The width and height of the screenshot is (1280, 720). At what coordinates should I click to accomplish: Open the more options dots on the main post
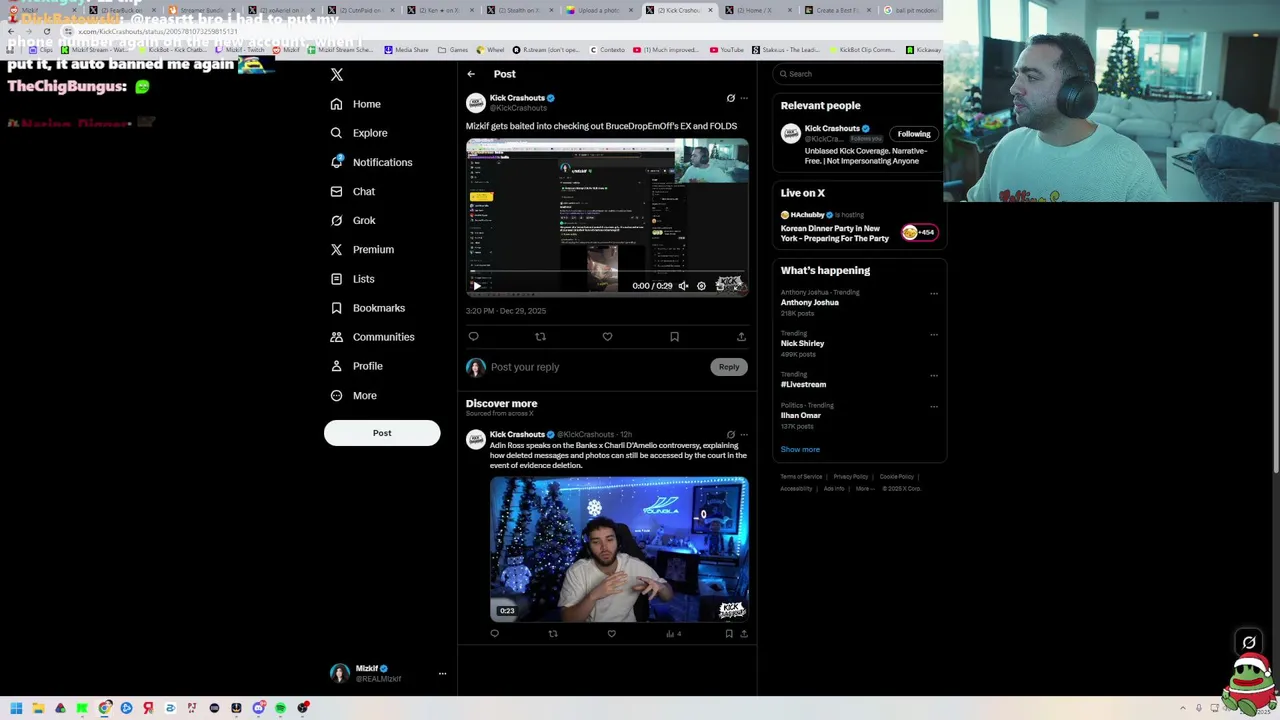click(x=744, y=98)
